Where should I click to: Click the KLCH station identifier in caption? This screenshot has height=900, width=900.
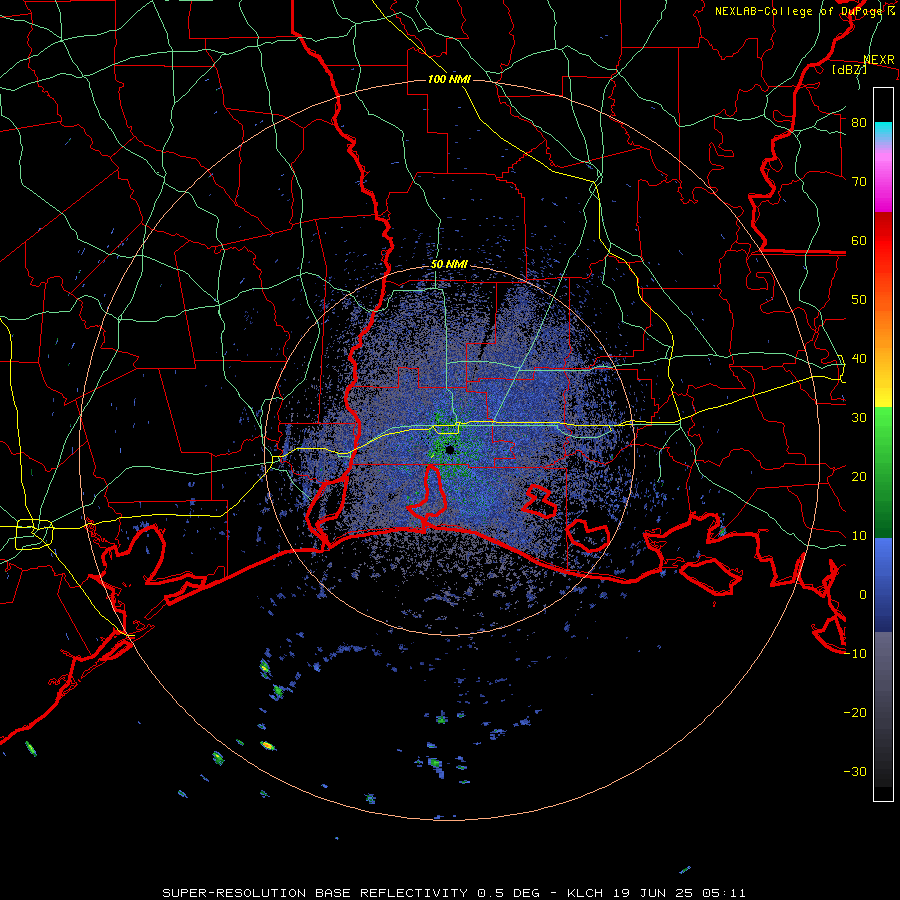(x=585, y=893)
